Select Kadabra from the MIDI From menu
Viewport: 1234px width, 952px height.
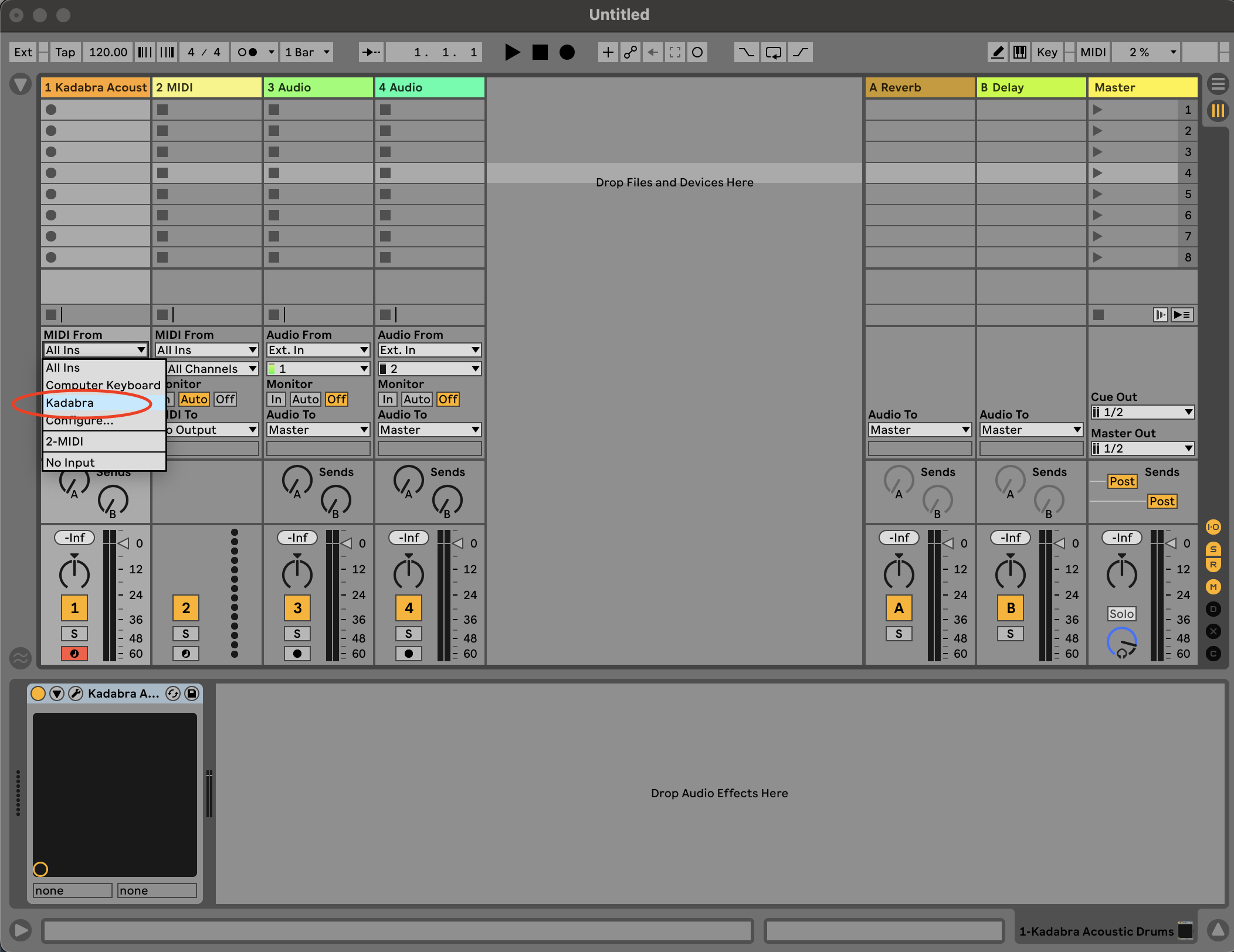click(104, 403)
